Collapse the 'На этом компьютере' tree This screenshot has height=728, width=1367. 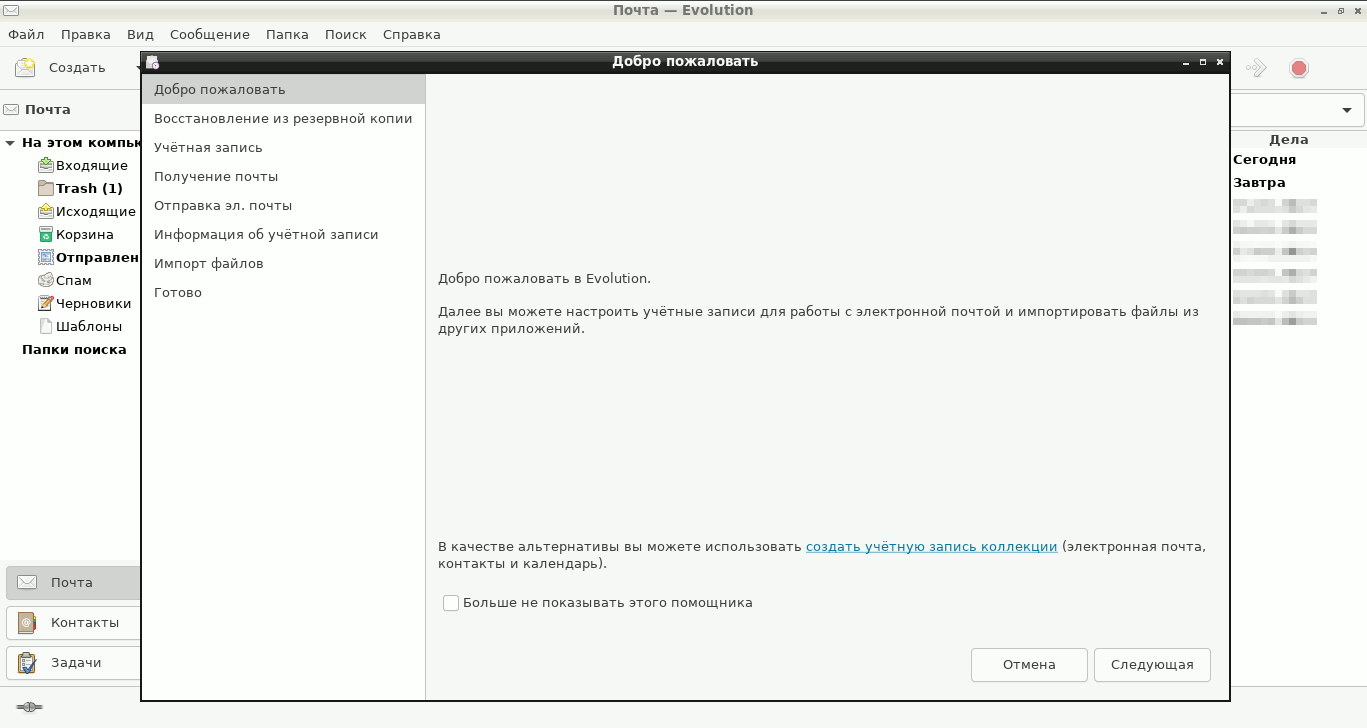pos(10,143)
